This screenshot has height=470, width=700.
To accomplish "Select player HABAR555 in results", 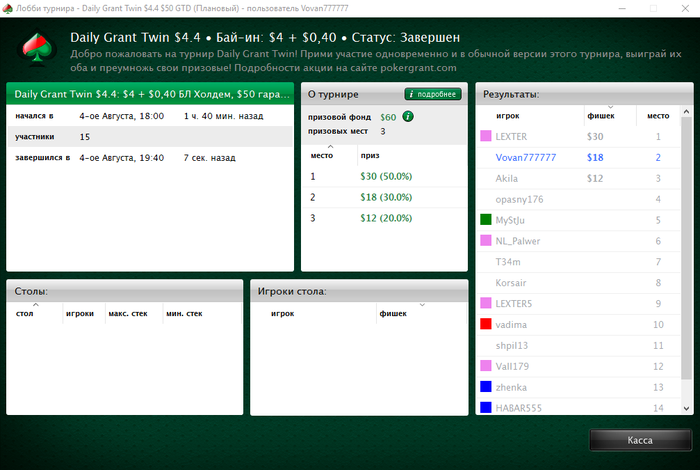I will 579,408.
